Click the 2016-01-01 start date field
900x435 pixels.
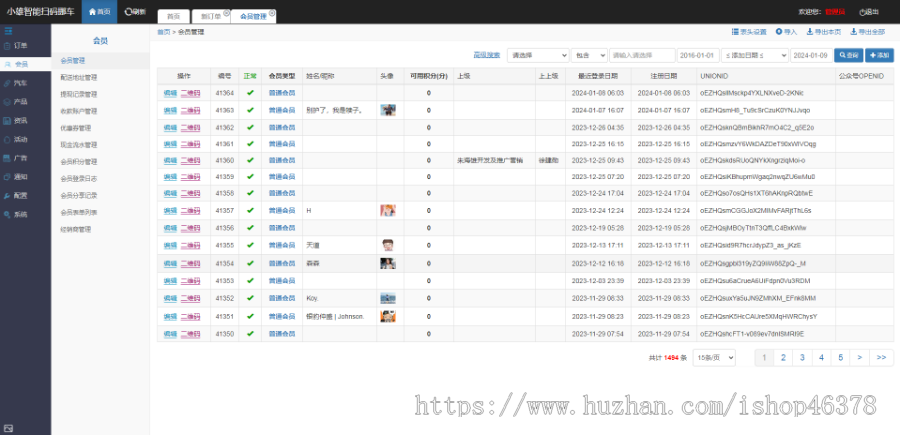[x=699, y=55]
